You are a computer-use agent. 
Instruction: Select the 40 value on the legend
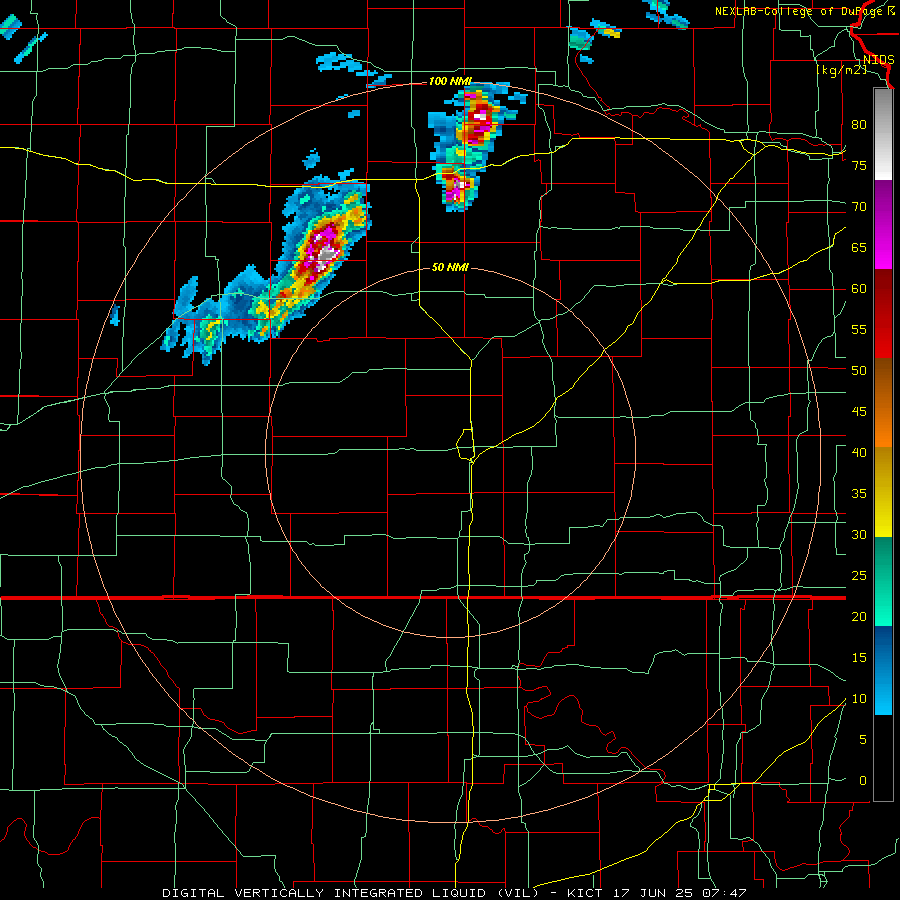[x=859, y=452]
